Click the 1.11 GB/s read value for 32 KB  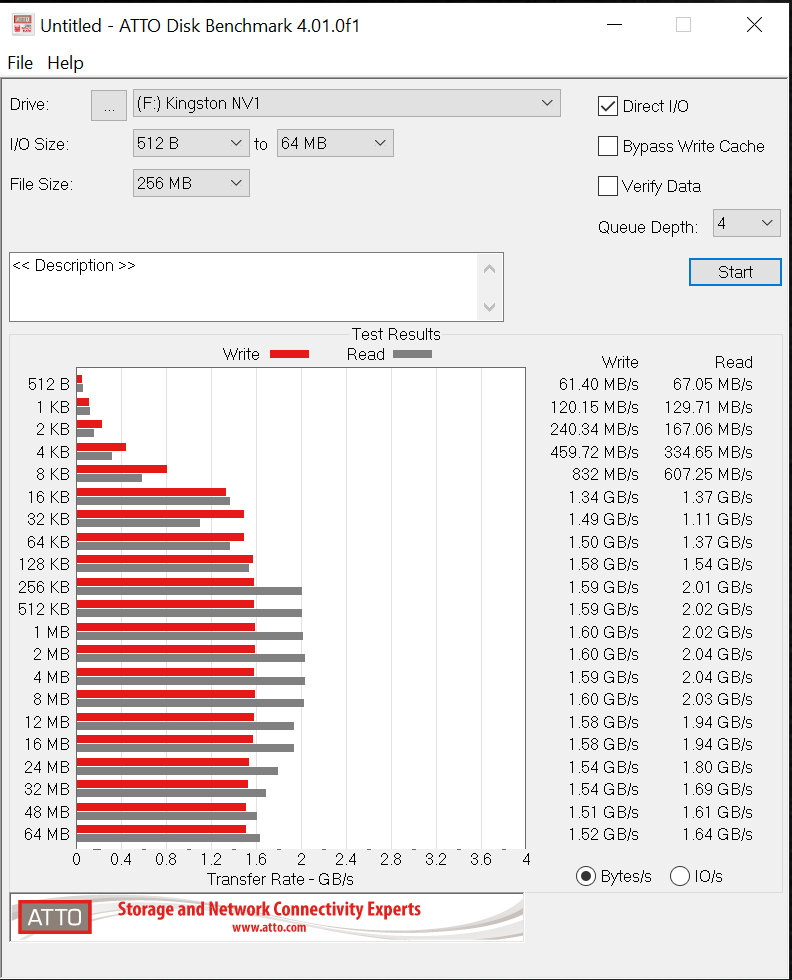(717, 519)
